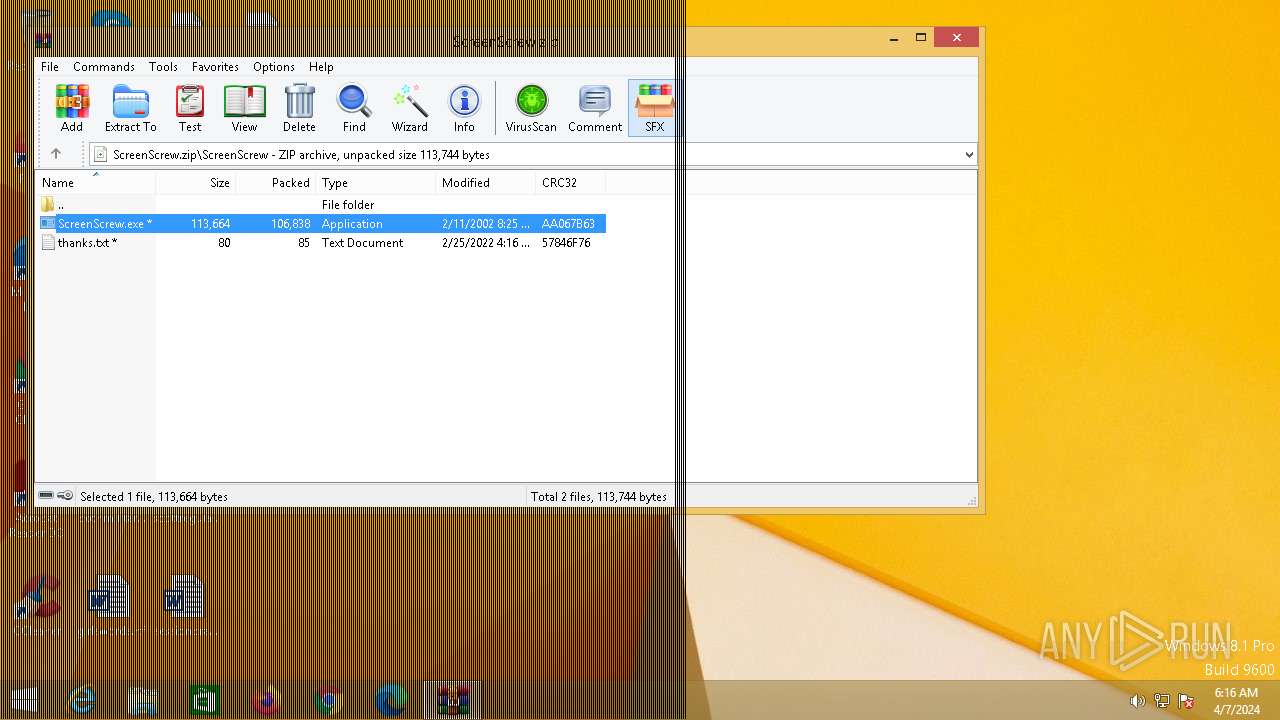The height and width of the screenshot is (720, 1280).
Task: Open the Tools menu
Action: coord(163,67)
